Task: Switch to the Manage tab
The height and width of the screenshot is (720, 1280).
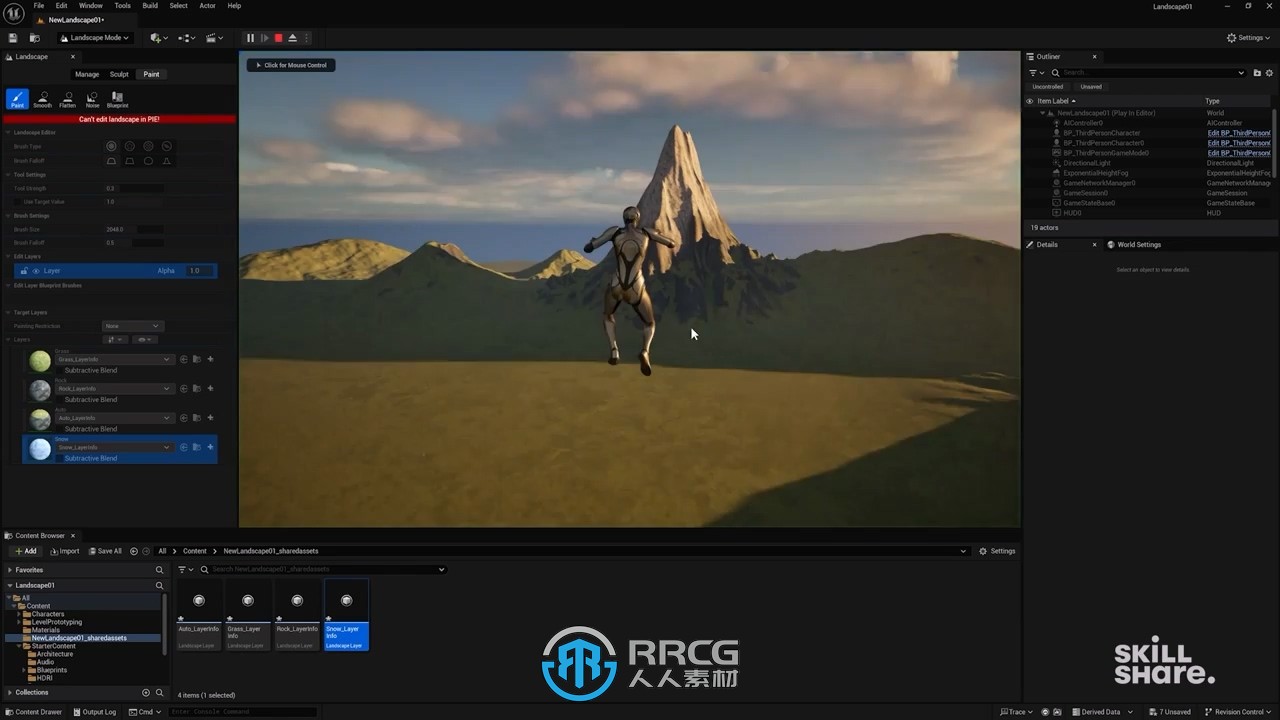Action: pos(87,74)
